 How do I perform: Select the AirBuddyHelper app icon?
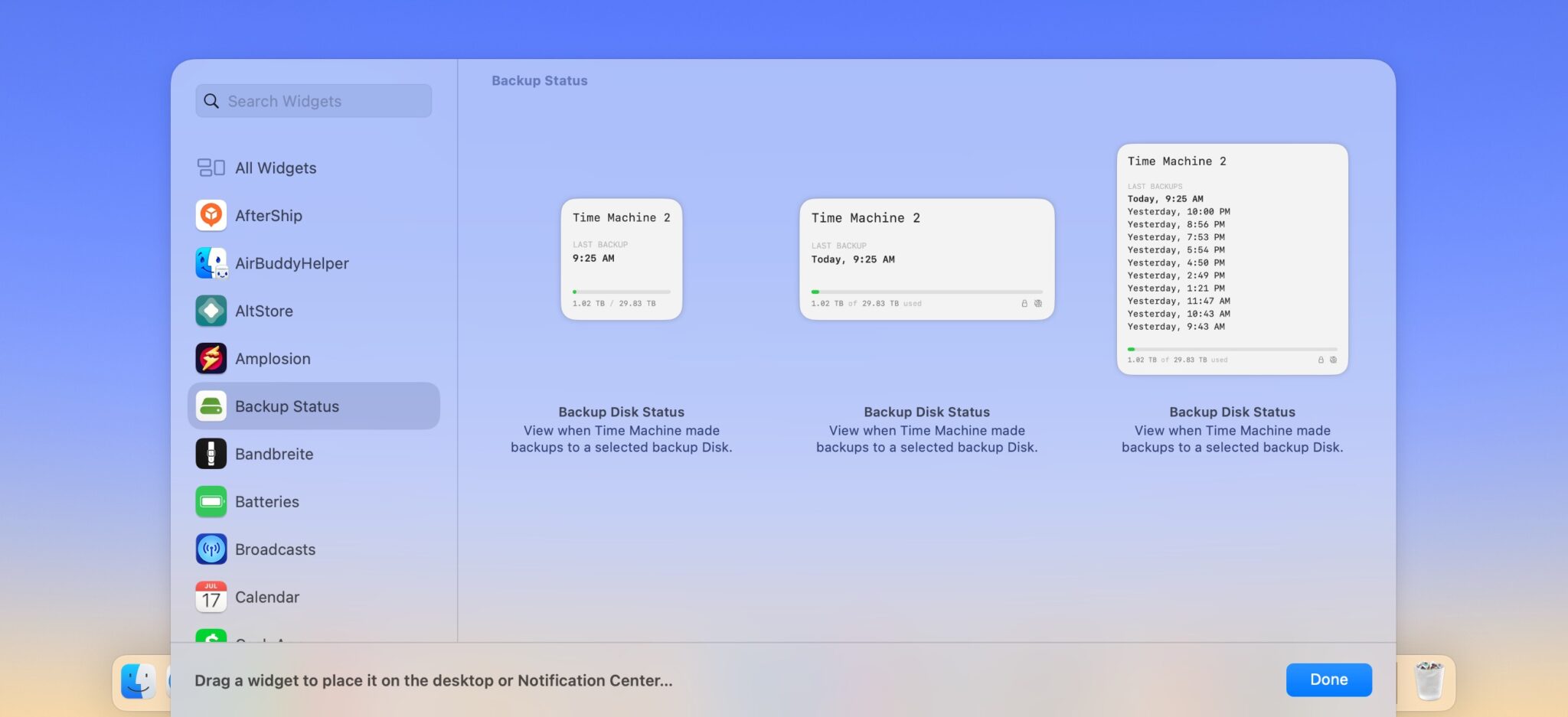pos(211,262)
